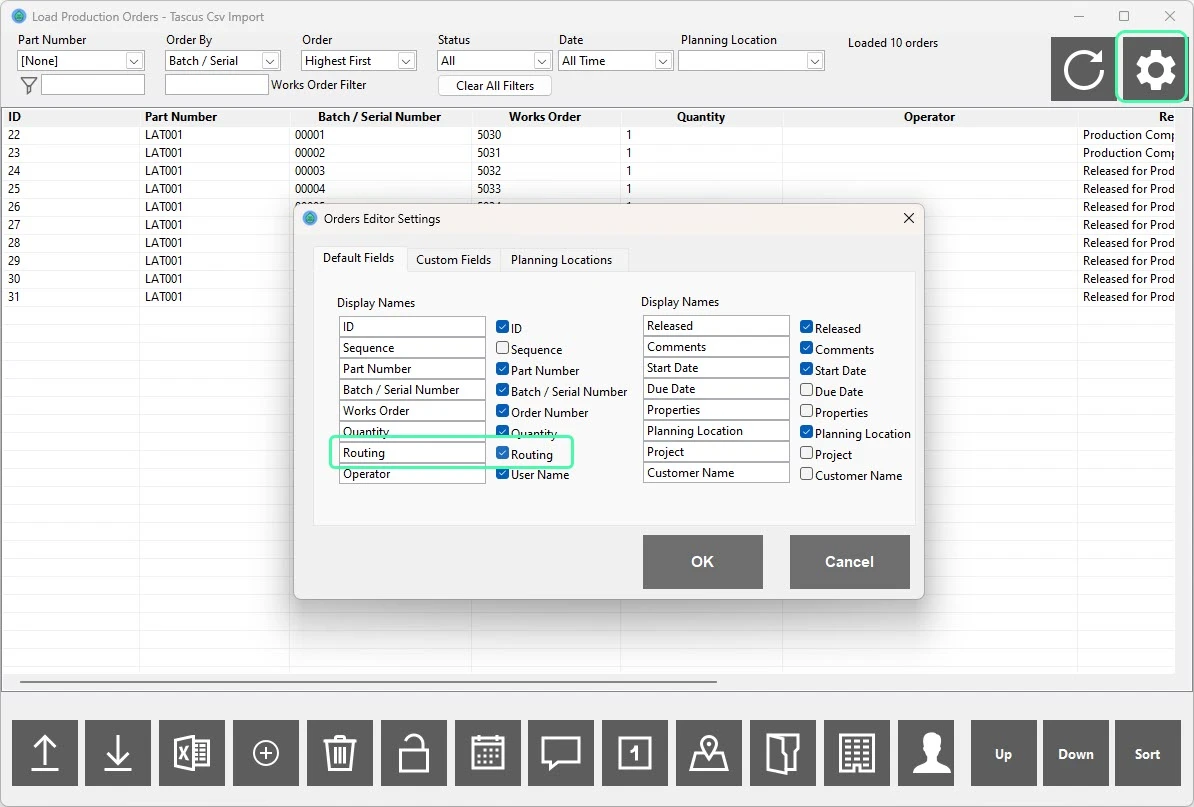Click the padlock unlock icon

[414, 753]
